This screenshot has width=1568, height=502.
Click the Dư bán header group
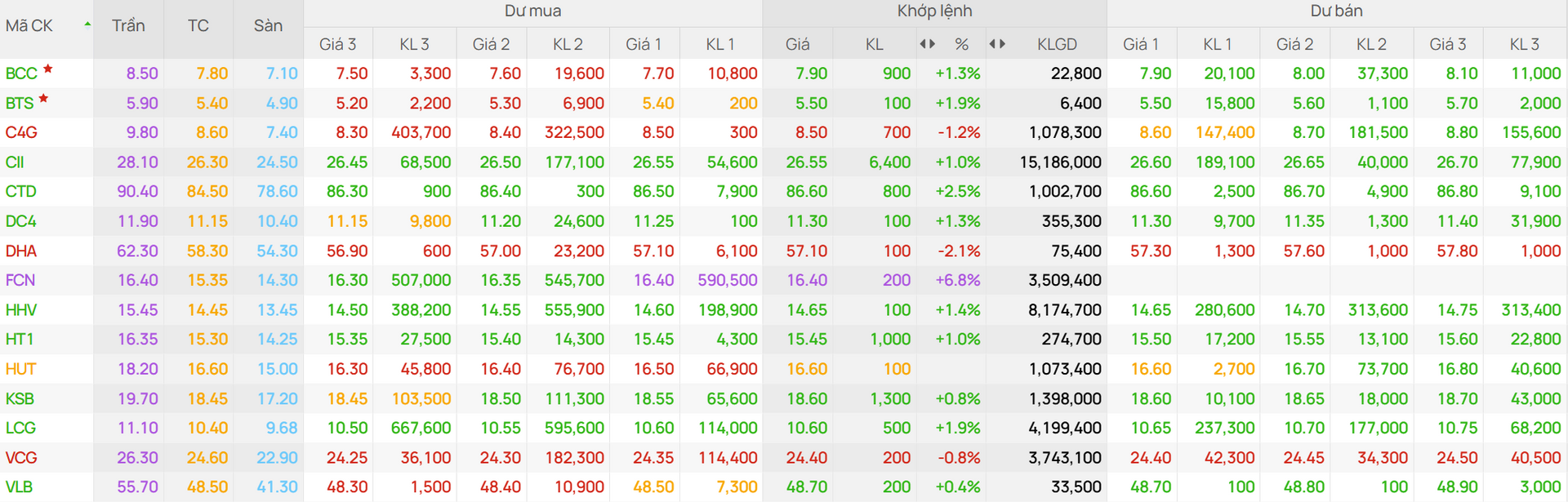pyautogui.click(x=1336, y=11)
